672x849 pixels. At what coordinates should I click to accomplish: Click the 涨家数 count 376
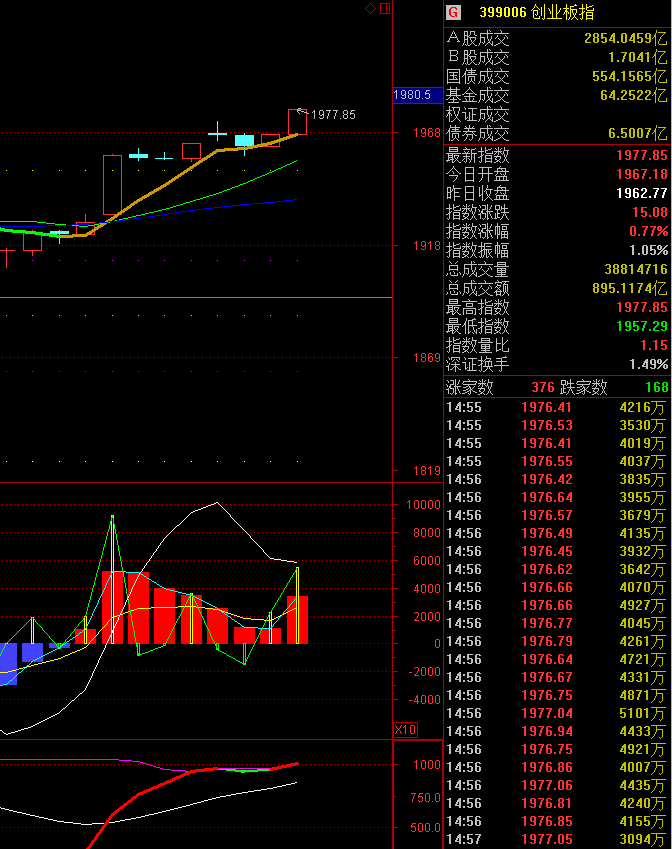pos(543,388)
